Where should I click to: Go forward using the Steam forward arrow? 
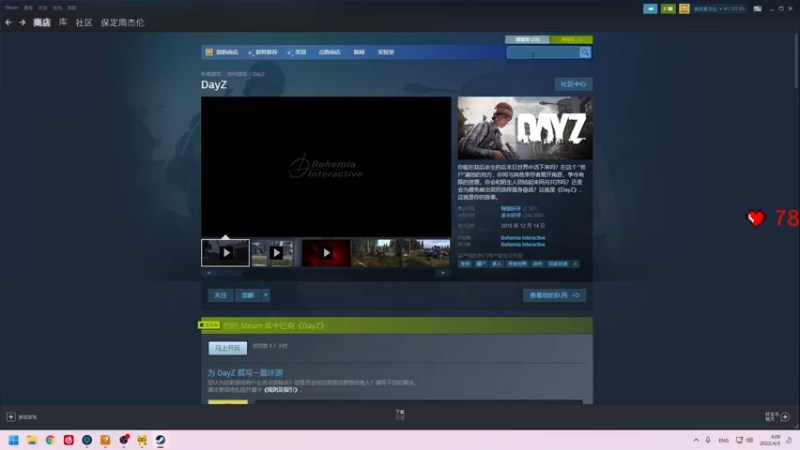22,22
